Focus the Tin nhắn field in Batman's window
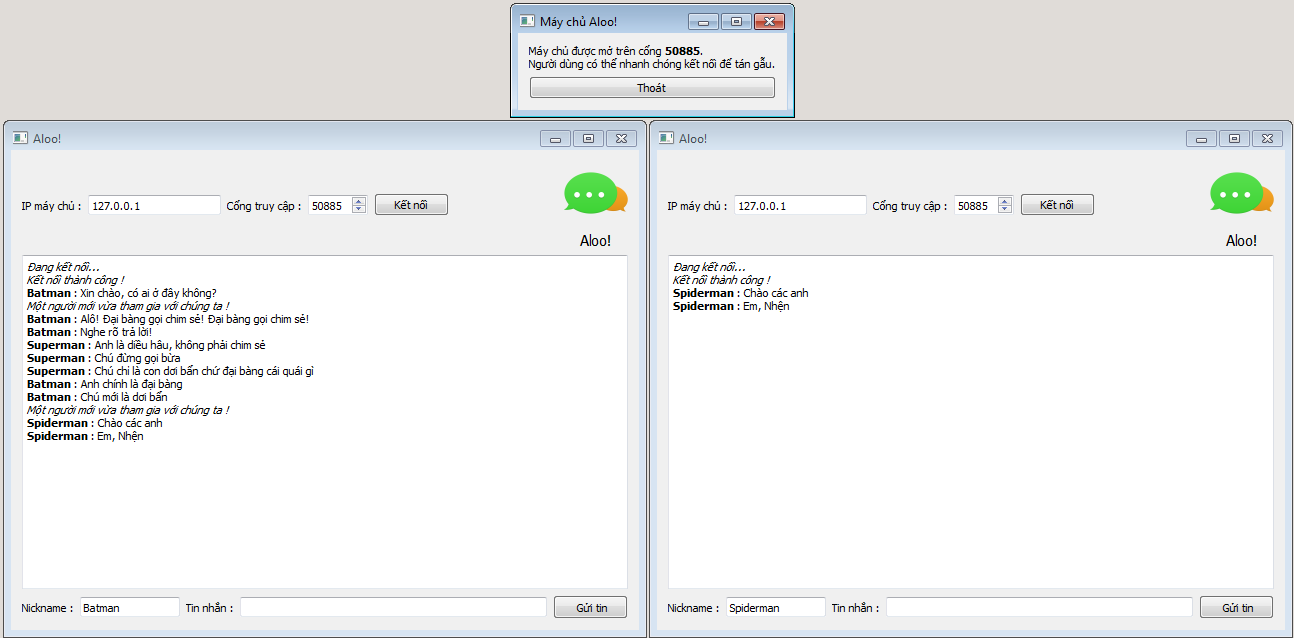Image resolution: width=1294 pixels, height=638 pixels. [394, 607]
